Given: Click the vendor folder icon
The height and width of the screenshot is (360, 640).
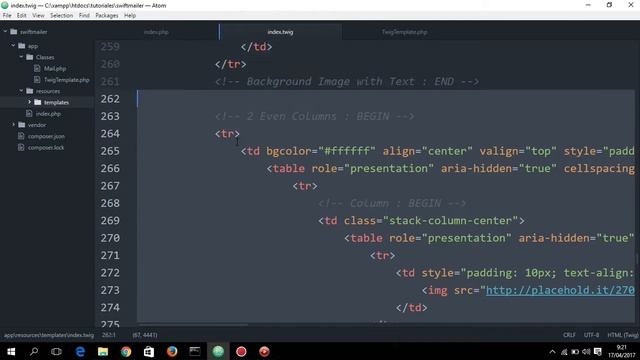Looking at the screenshot, I should coord(22,125).
